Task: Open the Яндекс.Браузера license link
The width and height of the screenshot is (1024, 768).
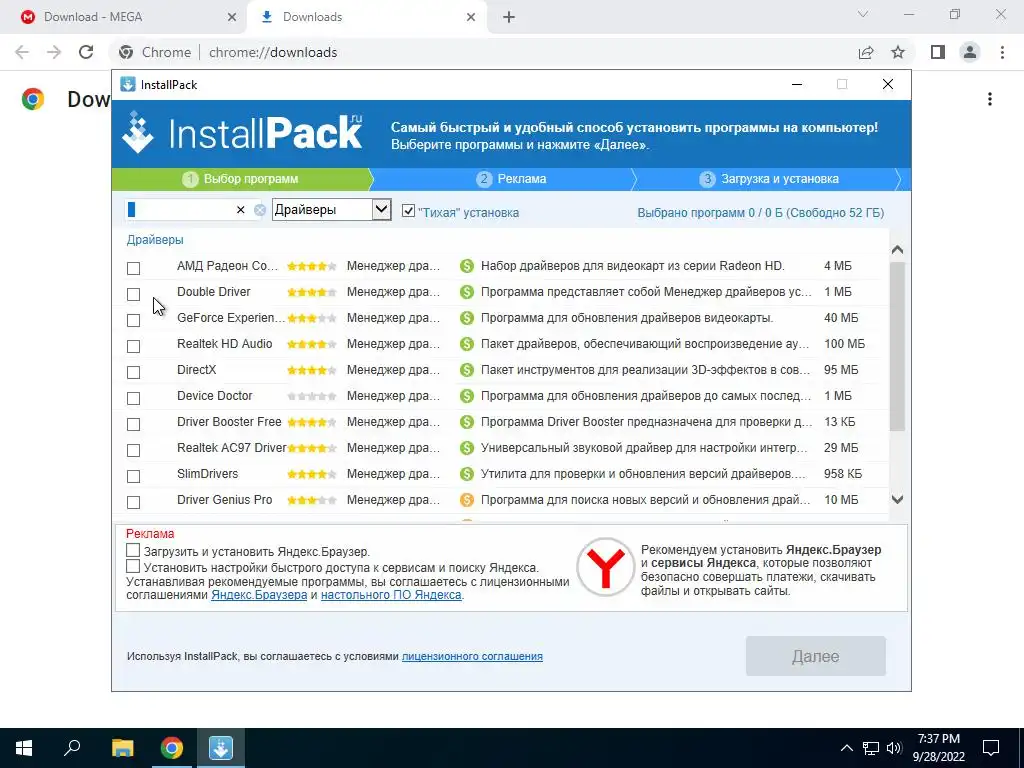Action: coord(259,595)
